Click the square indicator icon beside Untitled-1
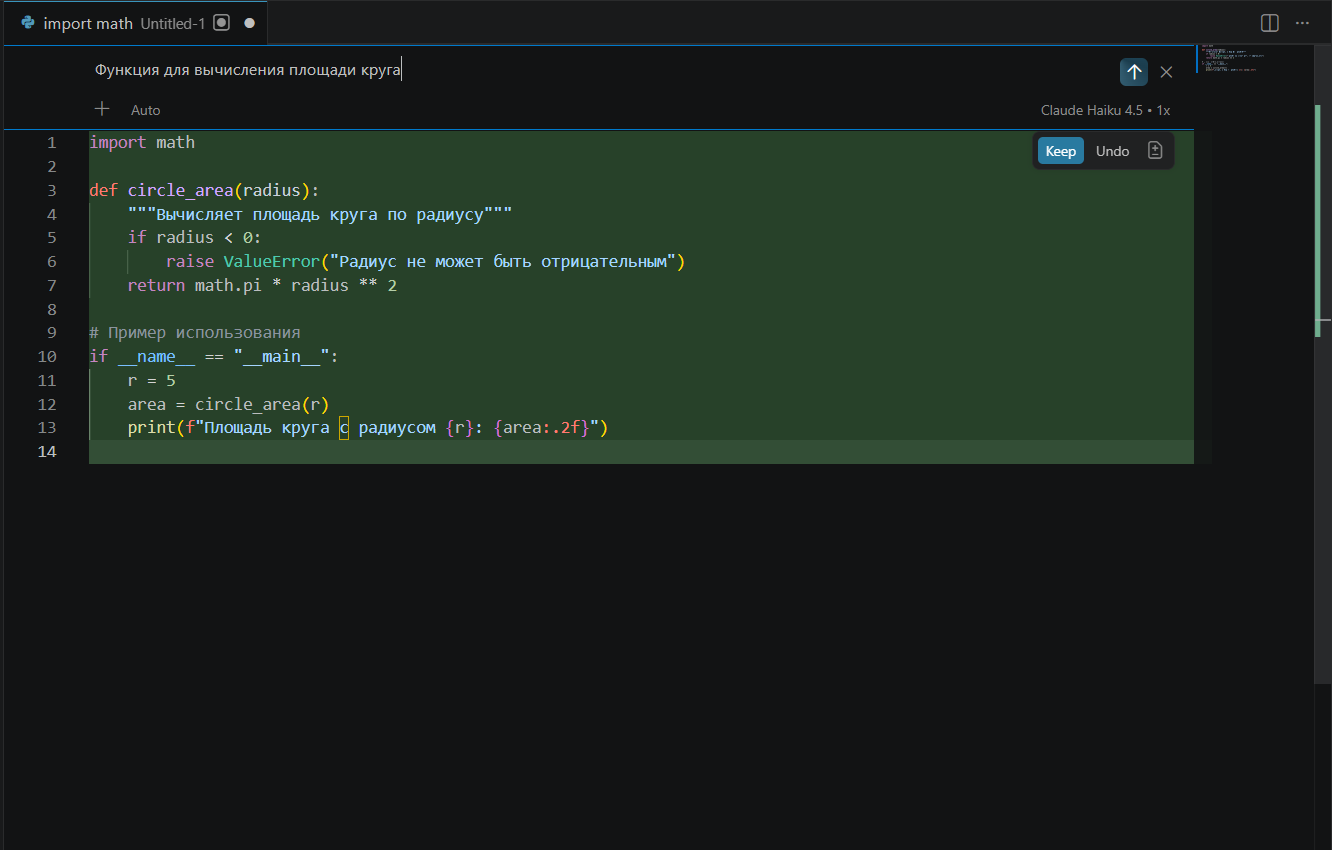The image size is (1332, 850). (222, 22)
